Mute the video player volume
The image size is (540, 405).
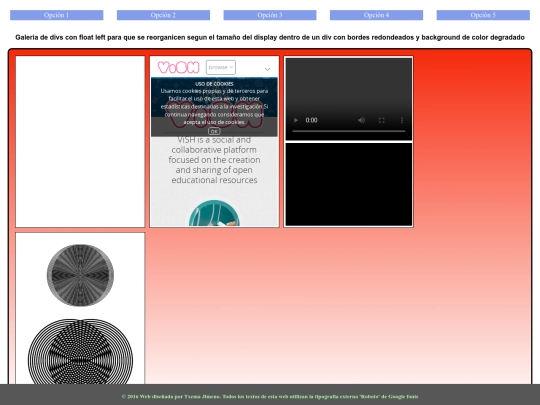361,120
